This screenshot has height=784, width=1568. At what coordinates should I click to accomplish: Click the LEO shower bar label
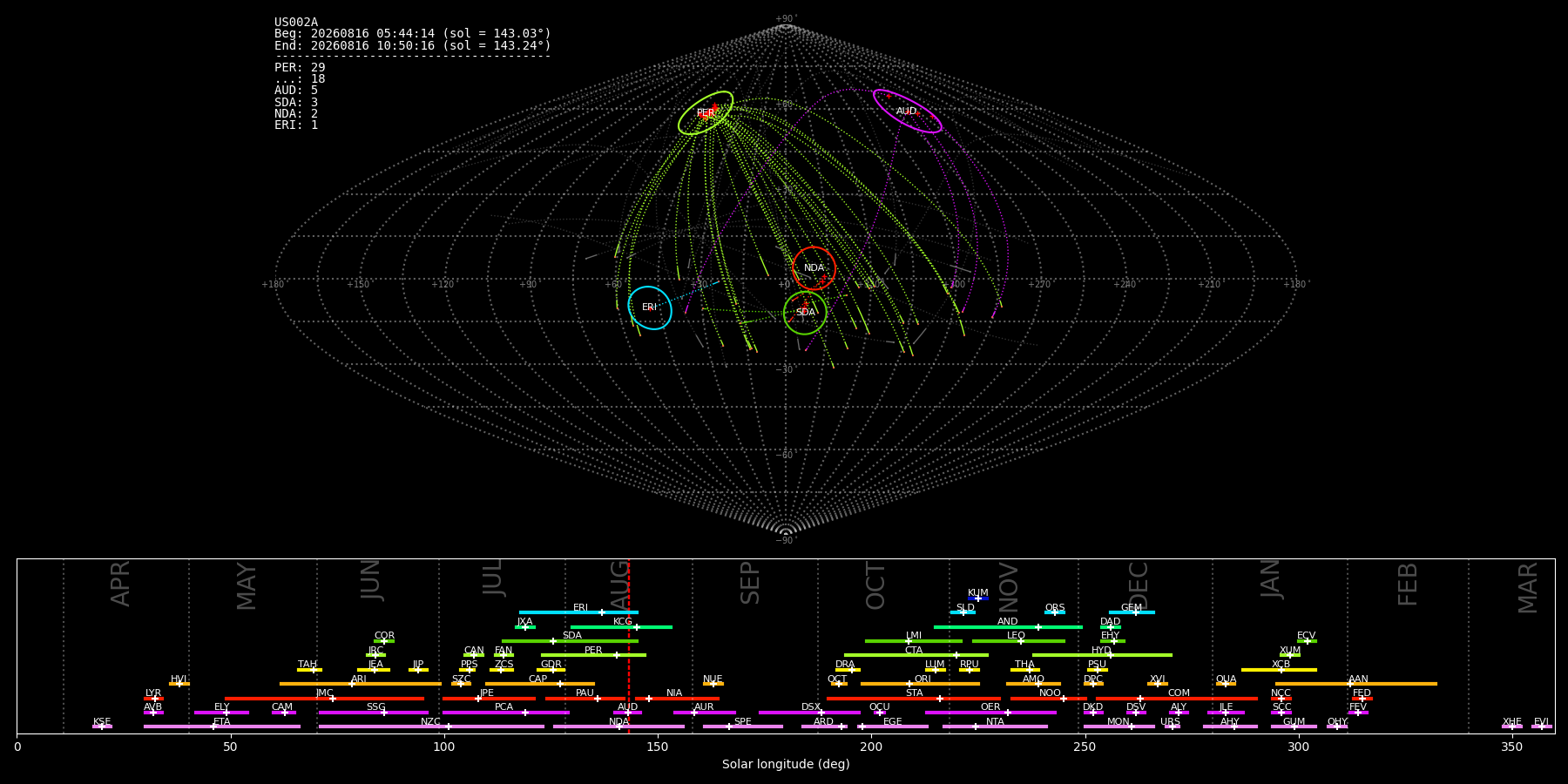pyautogui.click(x=1016, y=636)
